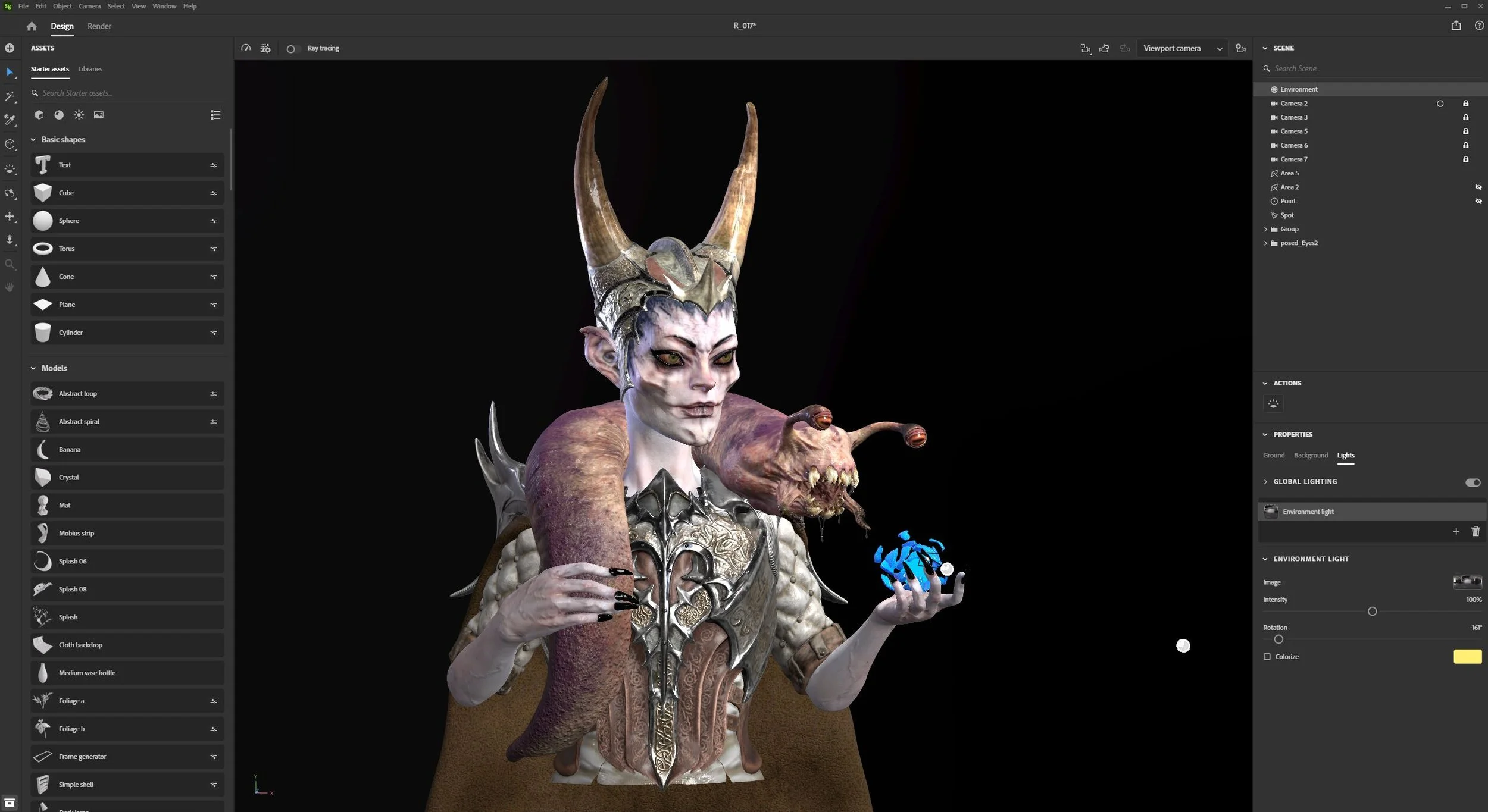The height and width of the screenshot is (812, 1488).
Task: Toggle Global Lighting switch
Action: tap(1473, 482)
